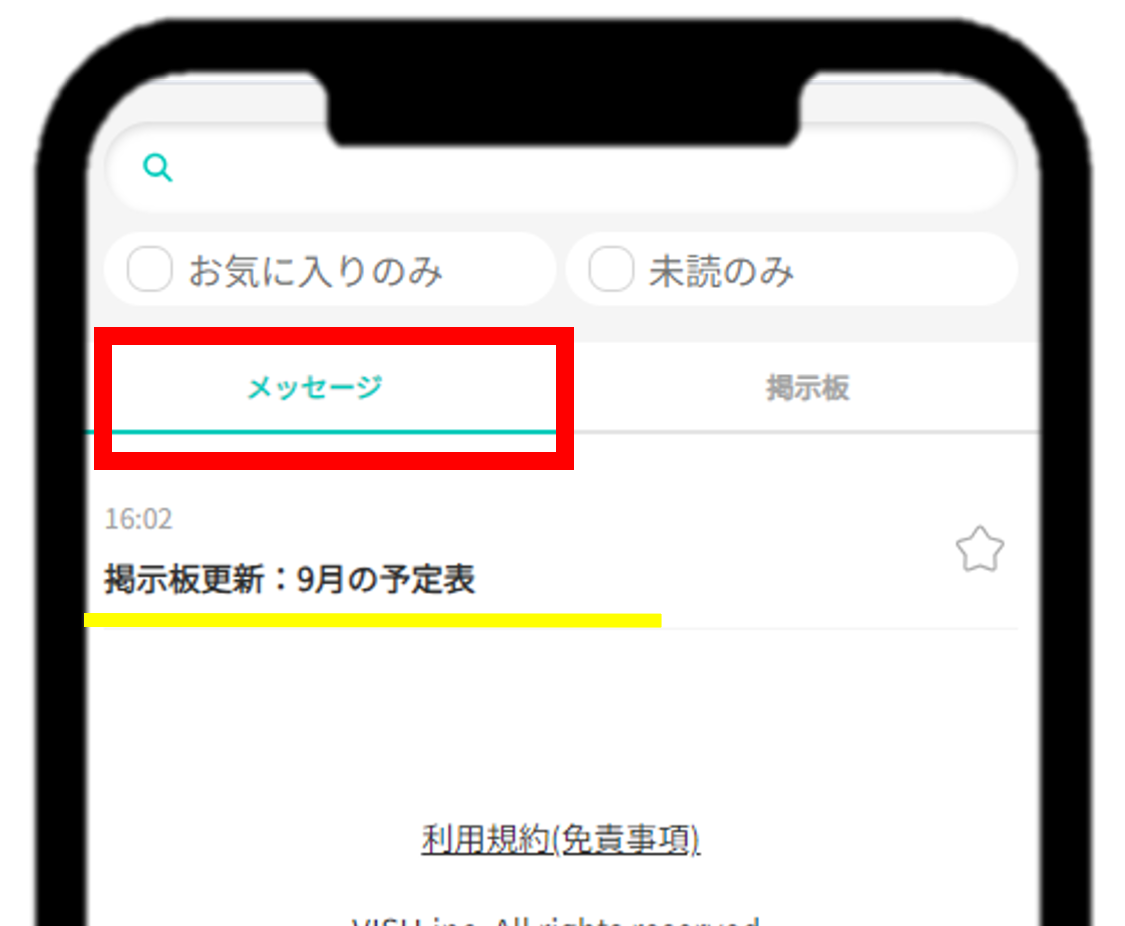
Task: Click the teal underline under メッセージ
Action: click(334, 432)
